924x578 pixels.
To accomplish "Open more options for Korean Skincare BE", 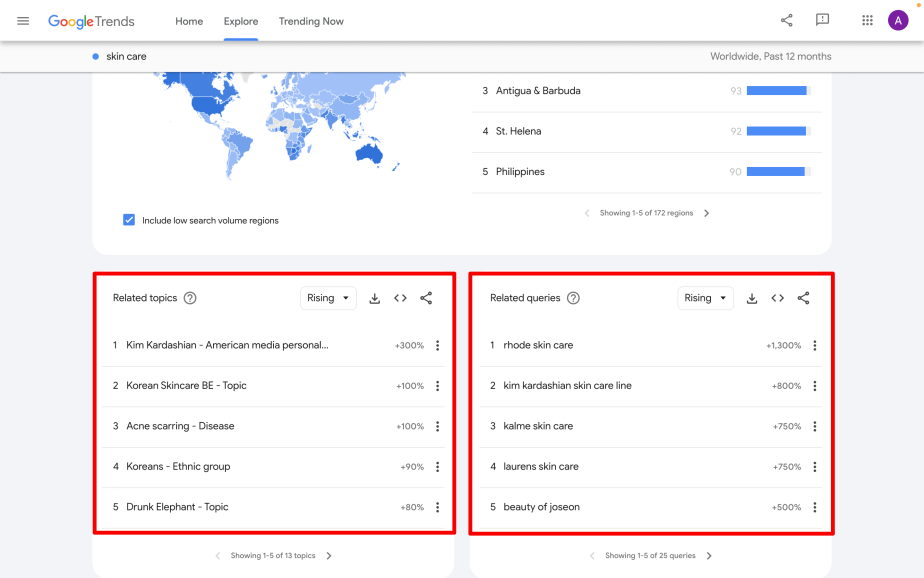I will pyautogui.click(x=437, y=386).
